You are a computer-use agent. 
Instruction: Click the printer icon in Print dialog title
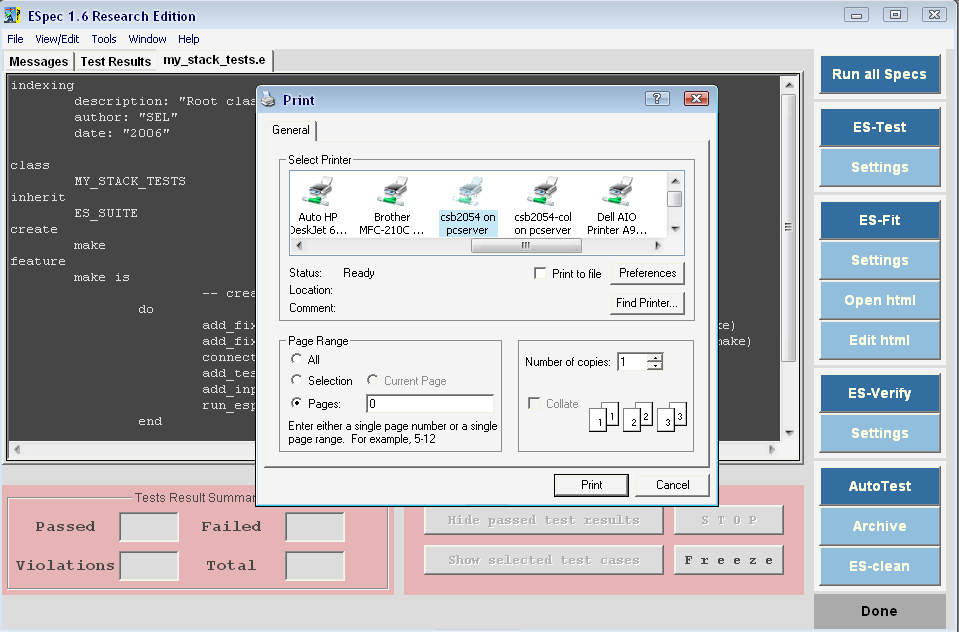pos(268,99)
